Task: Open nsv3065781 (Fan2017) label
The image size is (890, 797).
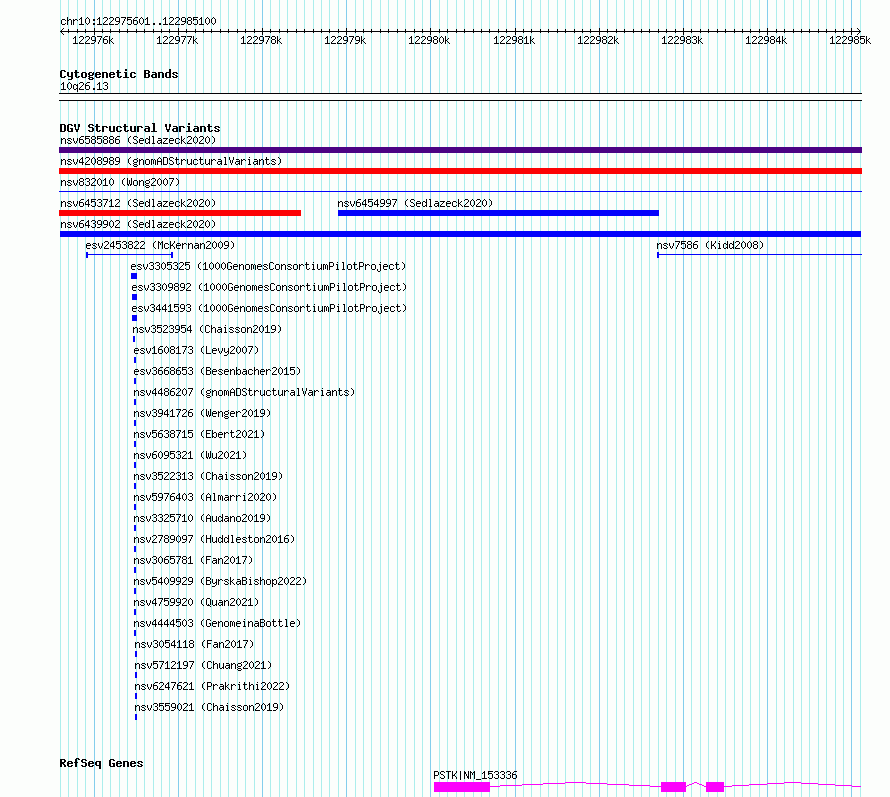Action: (x=194, y=560)
